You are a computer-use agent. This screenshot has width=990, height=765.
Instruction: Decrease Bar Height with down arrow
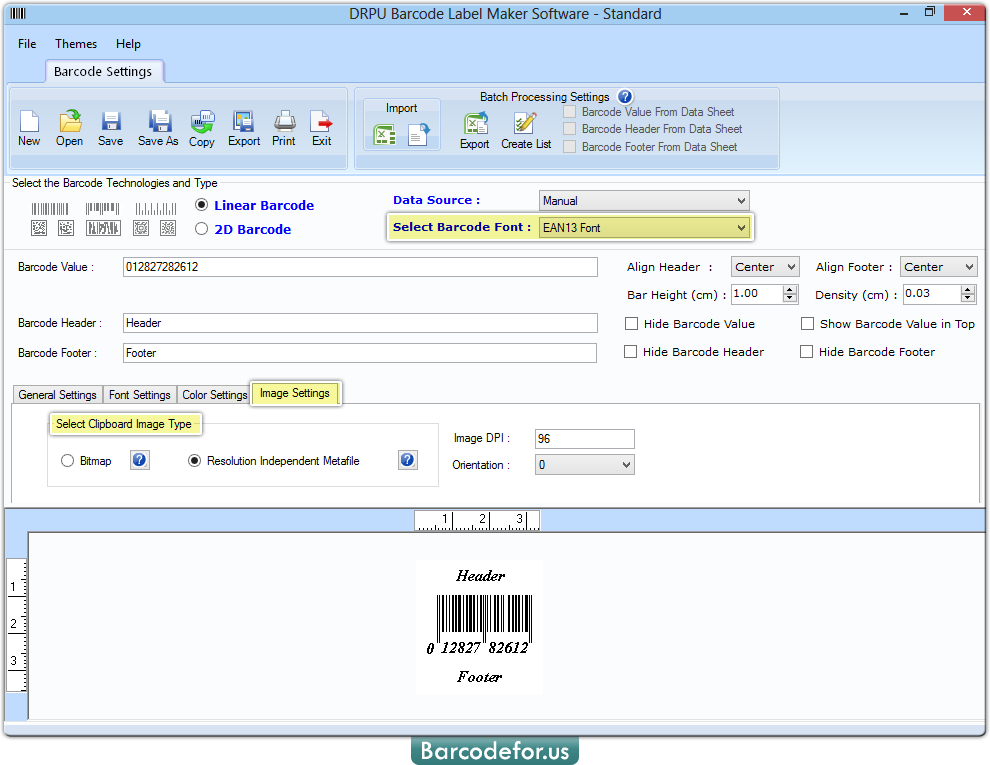click(790, 299)
